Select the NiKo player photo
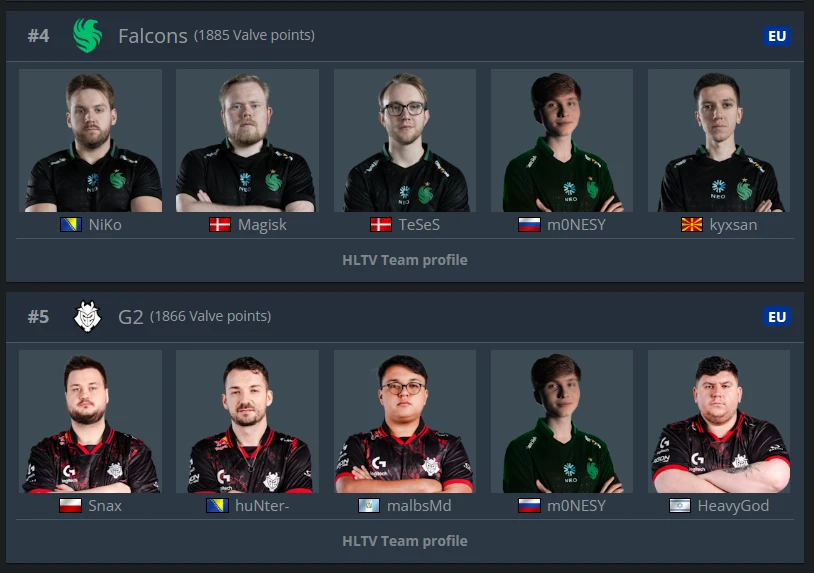This screenshot has width=814, height=573. (90, 140)
